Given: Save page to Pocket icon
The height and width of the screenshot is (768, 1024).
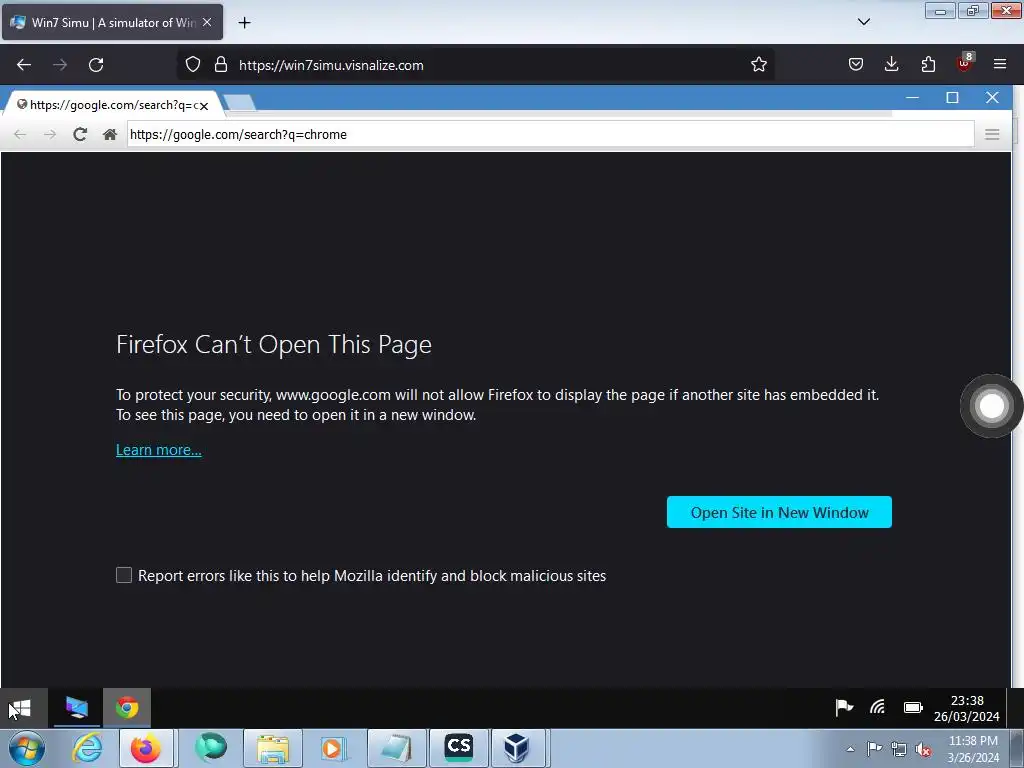Looking at the screenshot, I should (856, 64).
